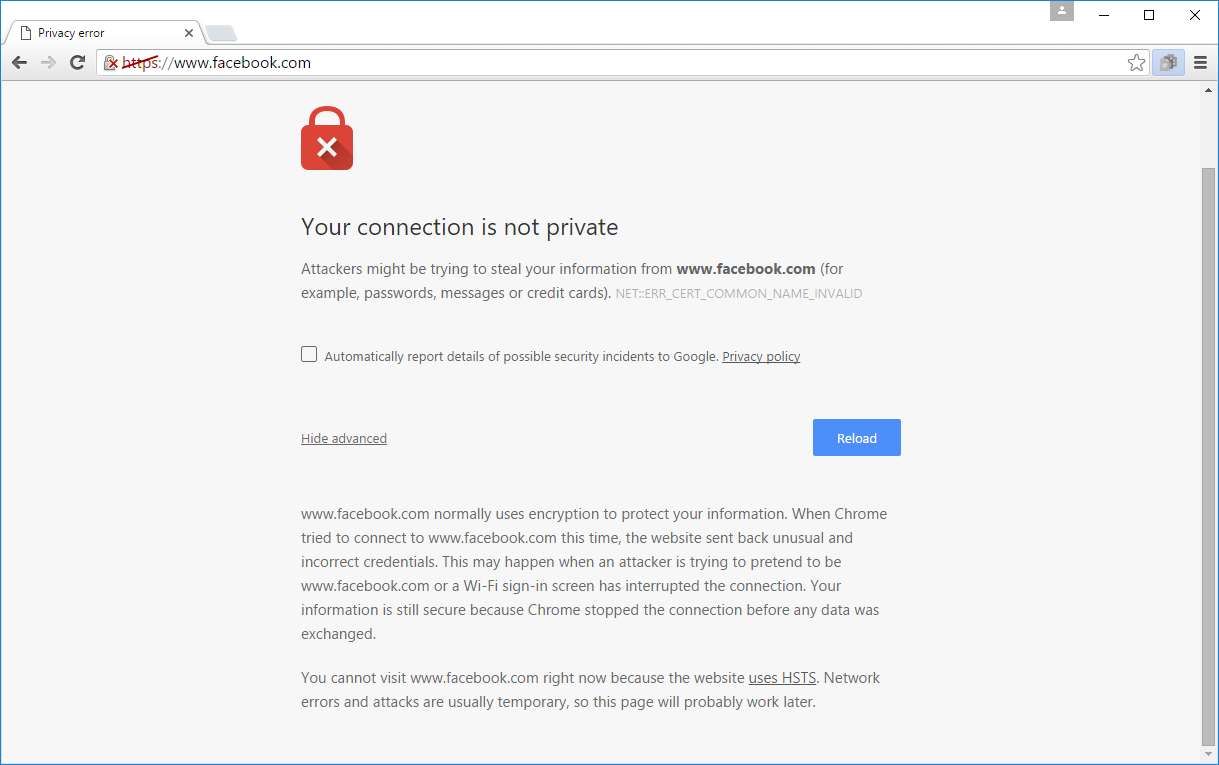Click the scrollbar down arrow

pyautogui.click(x=1208, y=755)
